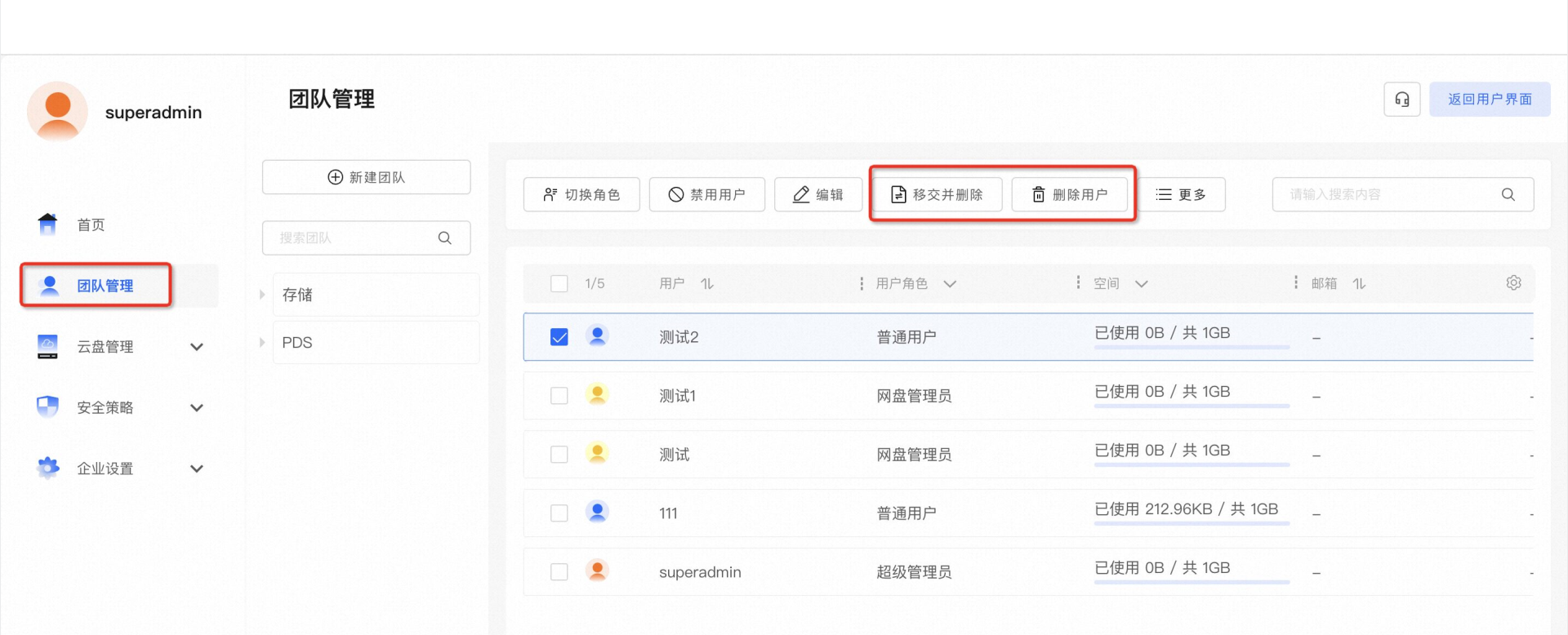Click the user content search magnifier icon
Image resolution: width=1568 pixels, height=635 pixels.
tap(1508, 194)
